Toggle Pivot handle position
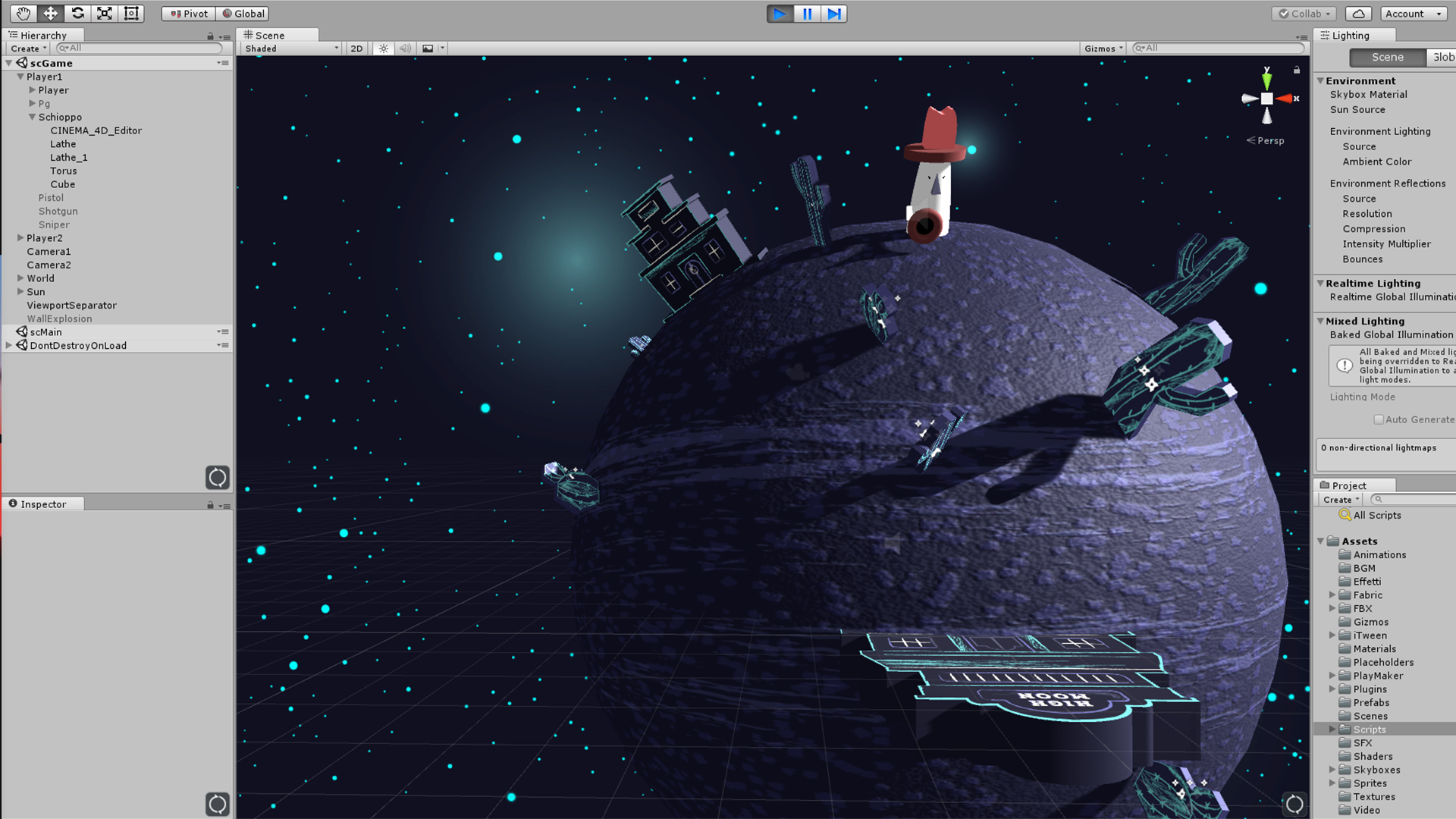 pyautogui.click(x=189, y=14)
